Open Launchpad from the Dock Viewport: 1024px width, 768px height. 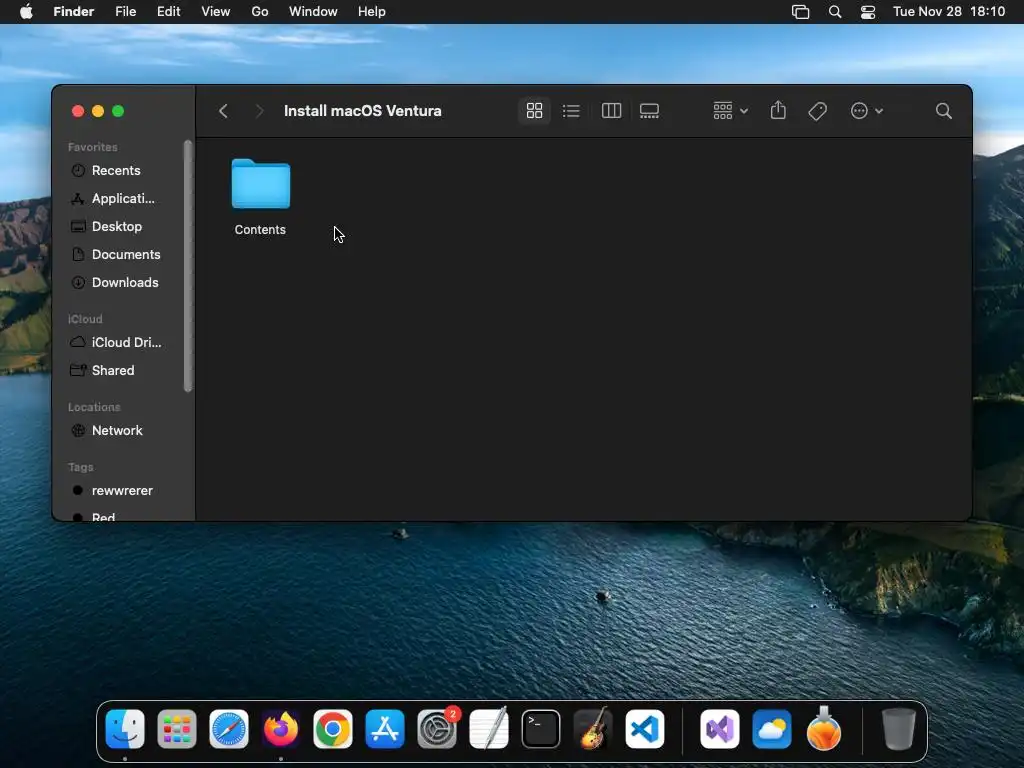tap(177, 729)
